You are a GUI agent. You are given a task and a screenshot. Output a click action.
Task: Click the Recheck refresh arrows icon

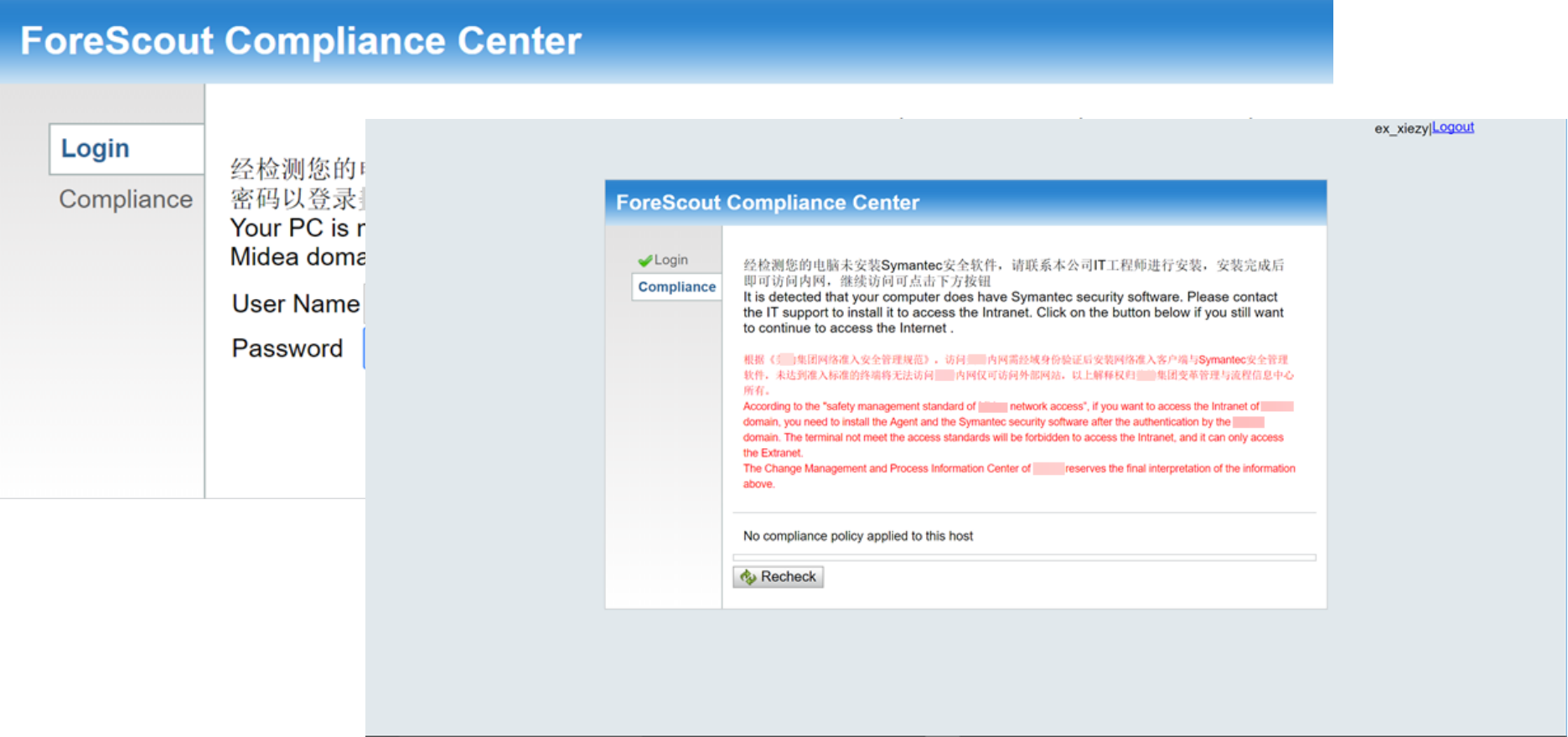tap(748, 577)
